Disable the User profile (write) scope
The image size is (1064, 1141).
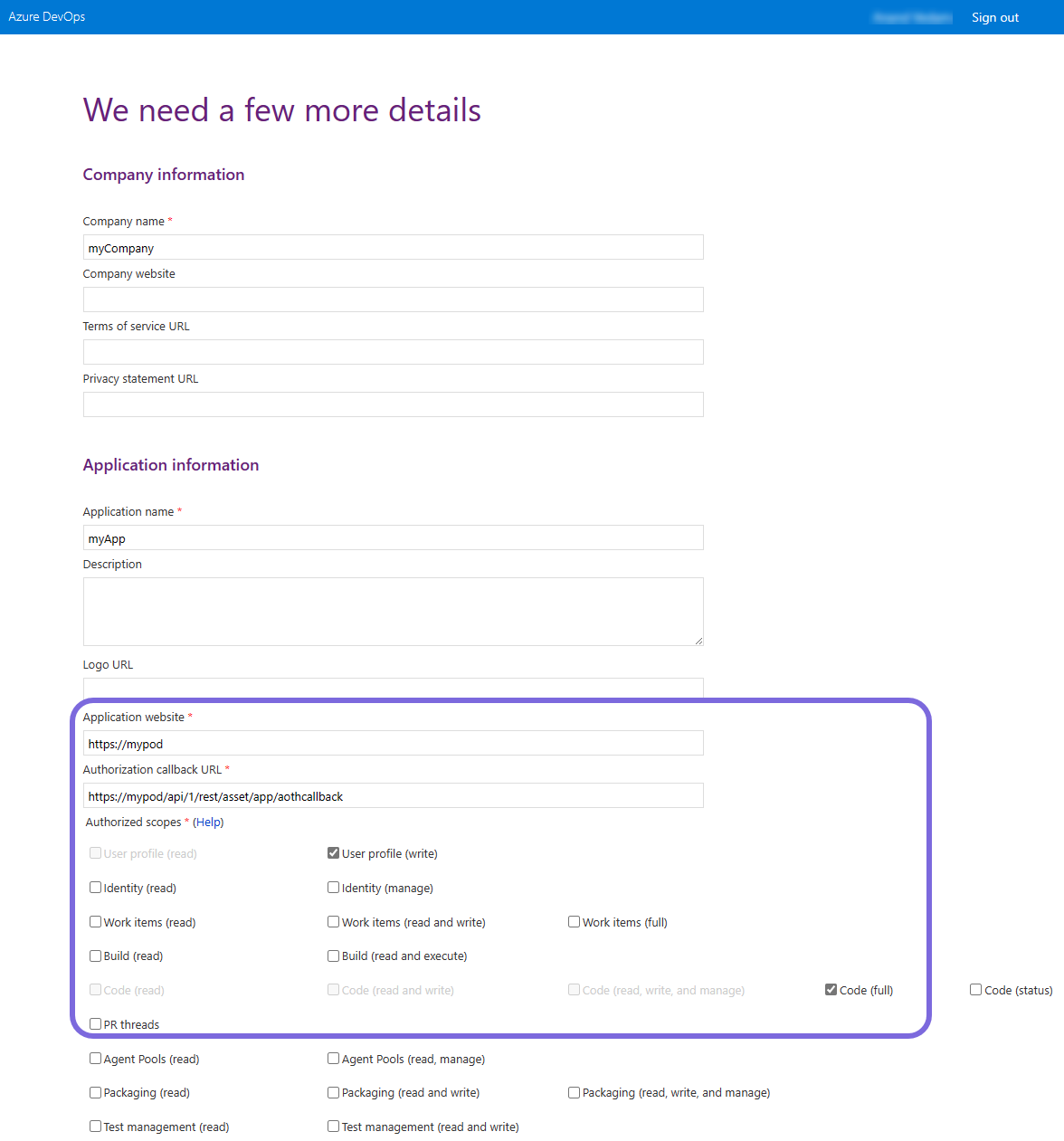[x=333, y=852]
